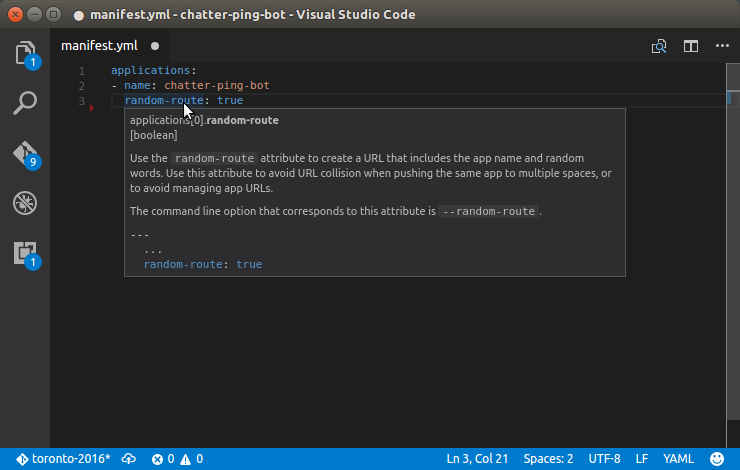This screenshot has height=470, width=740.
Task: Click the 'name' key on line 2
Action: click(137, 85)
